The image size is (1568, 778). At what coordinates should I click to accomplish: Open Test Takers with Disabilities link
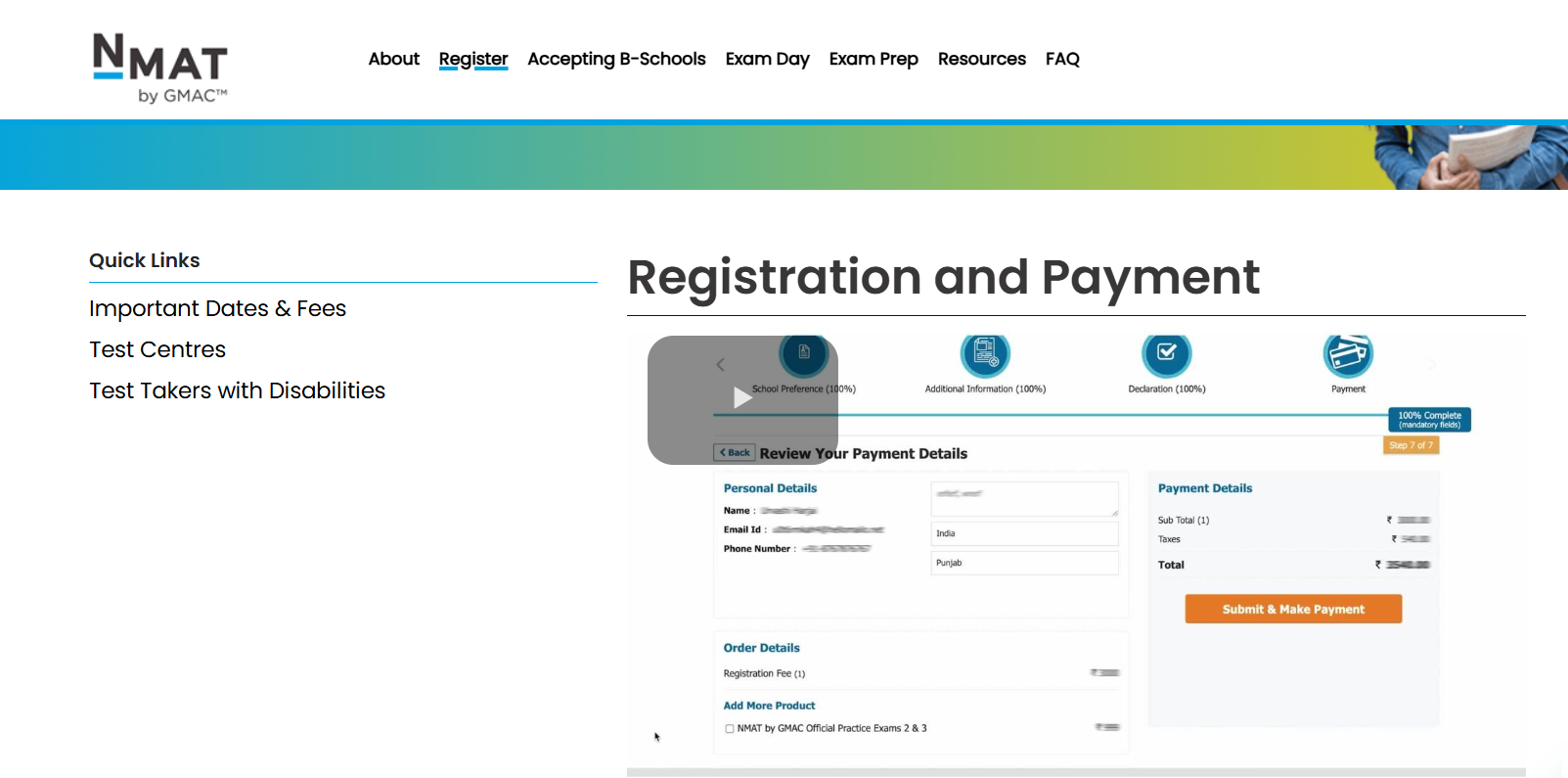point(238,390)
